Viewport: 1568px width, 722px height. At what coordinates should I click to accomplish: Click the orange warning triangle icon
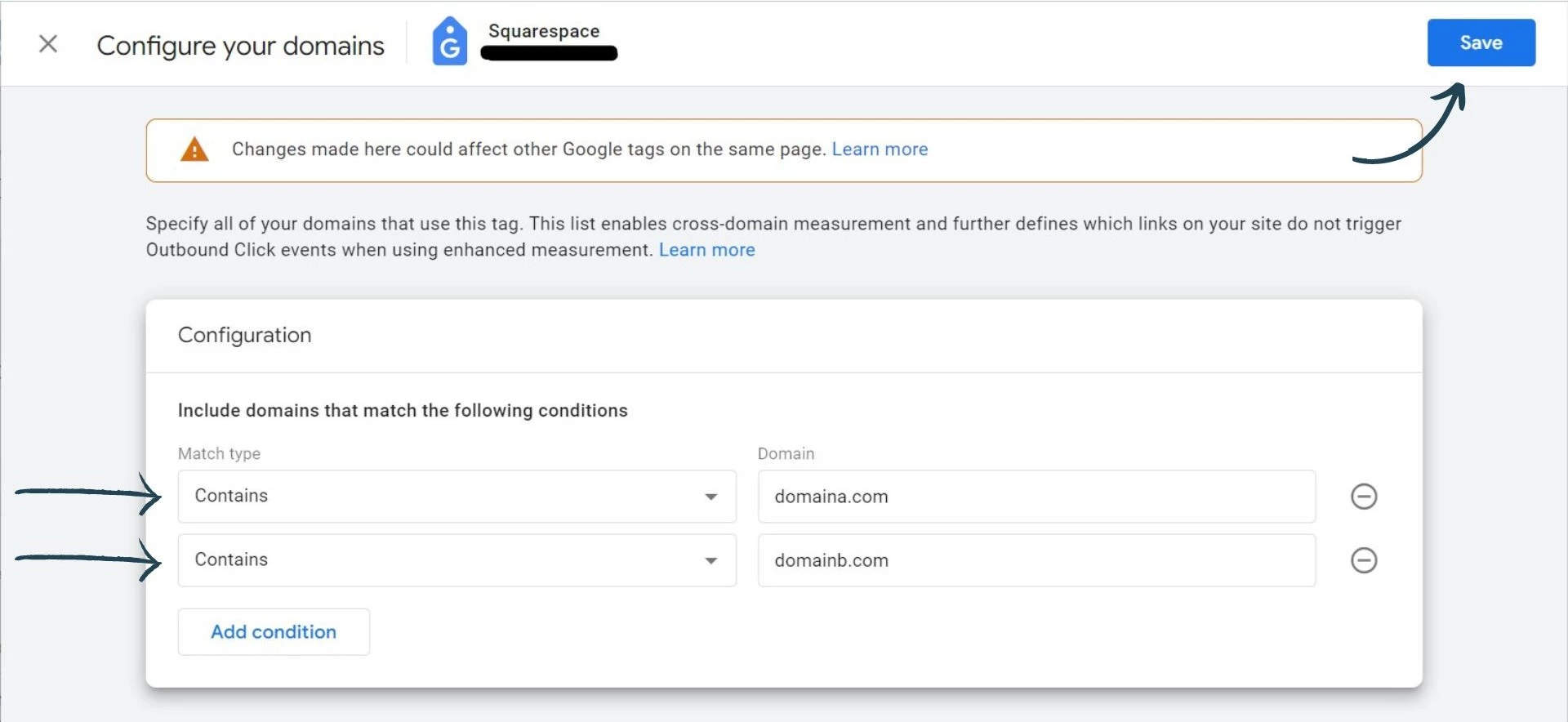pyautogui.click(x=194, y=149)
